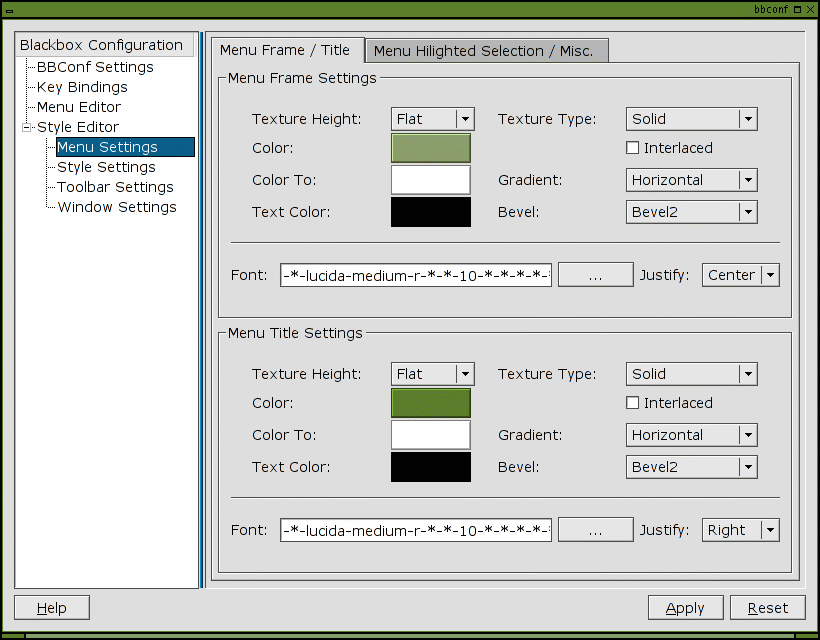This screenshot has width=820, height=640.
Task: Open Menu Title Justify dropdown showing Right
Action: click(x=741, y=530)
